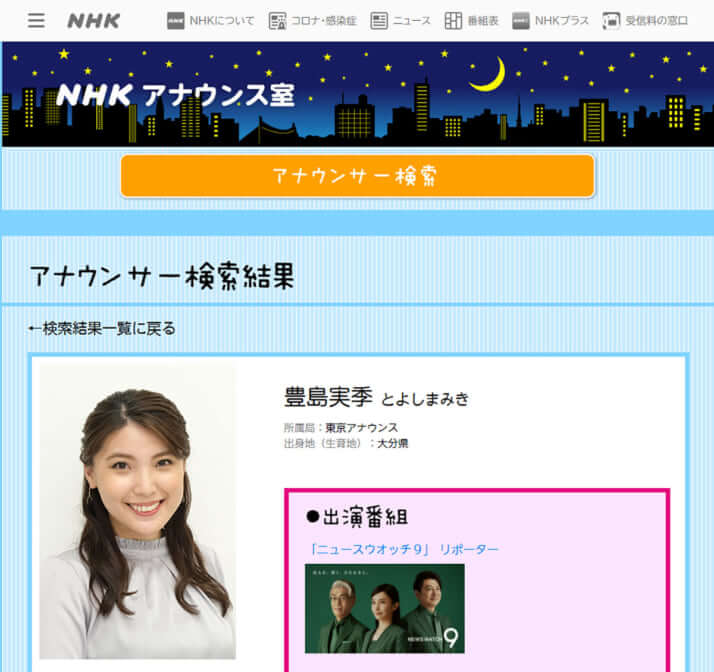
Task: Open the hamburger menu
Action: coord(36,20)
